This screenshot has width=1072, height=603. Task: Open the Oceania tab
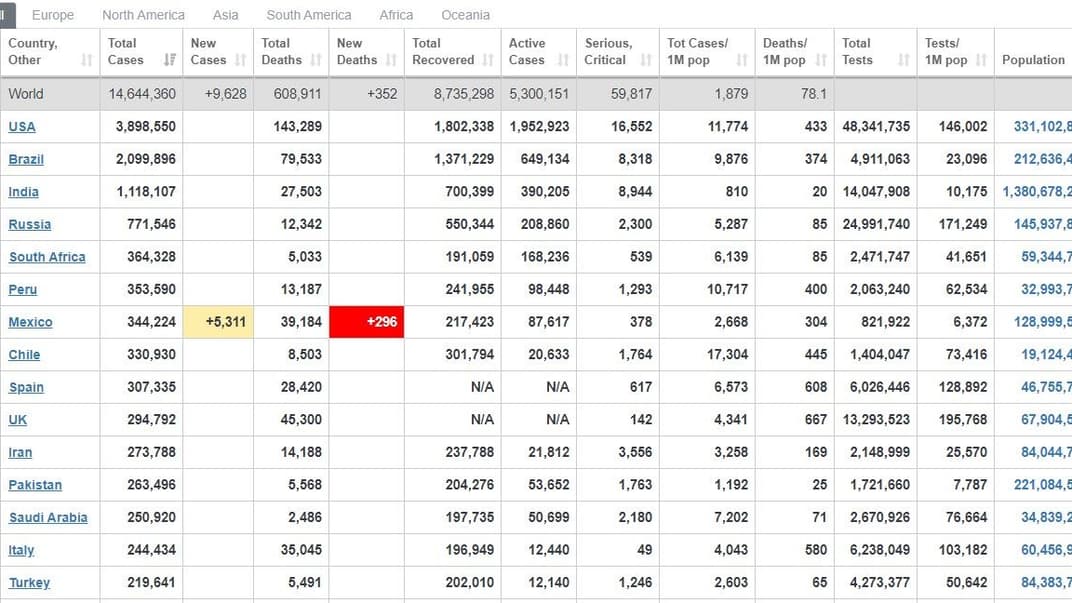pyautogui.click(x=465, y=15)
